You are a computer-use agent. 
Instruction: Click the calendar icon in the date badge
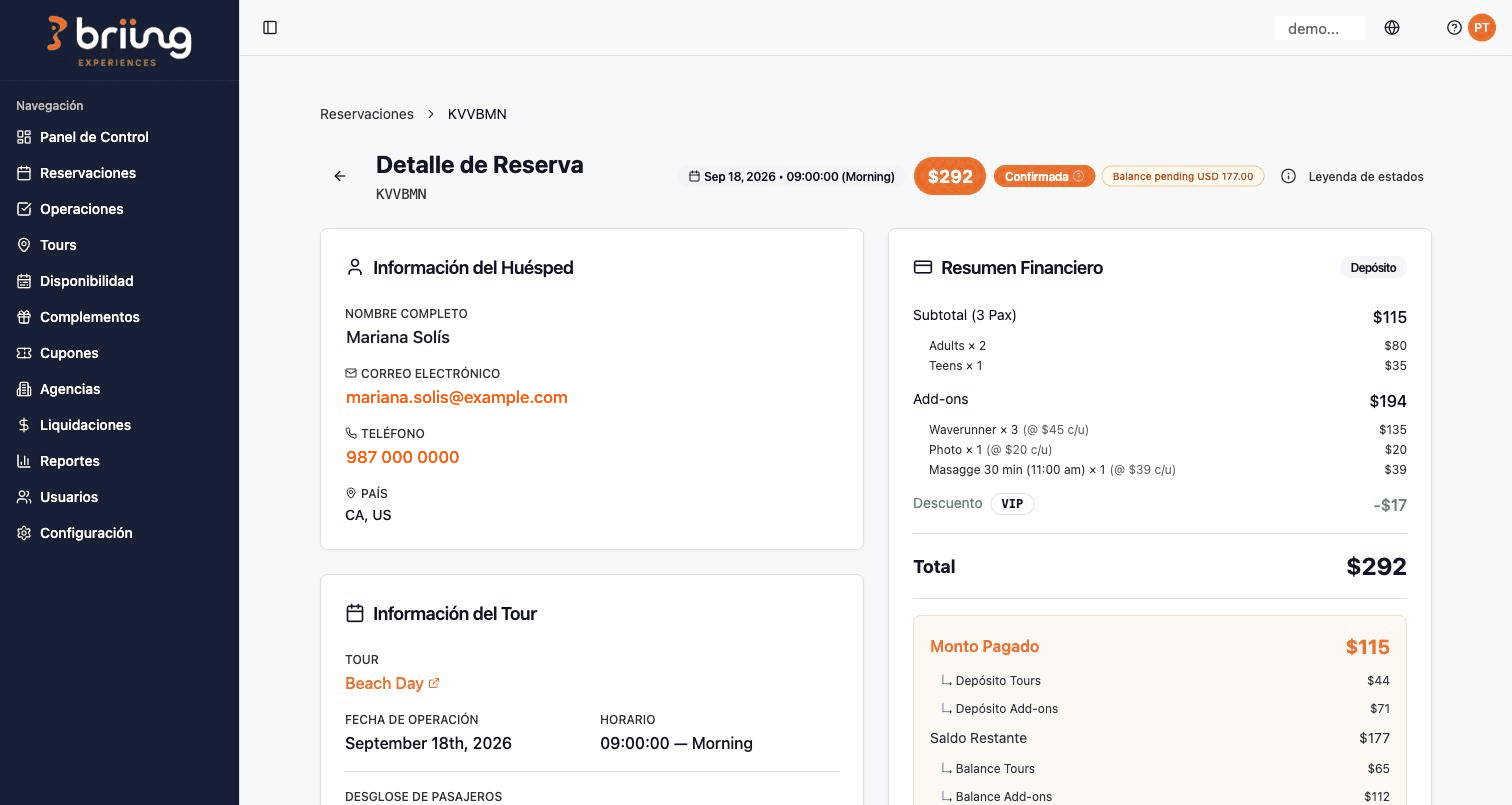694,177
